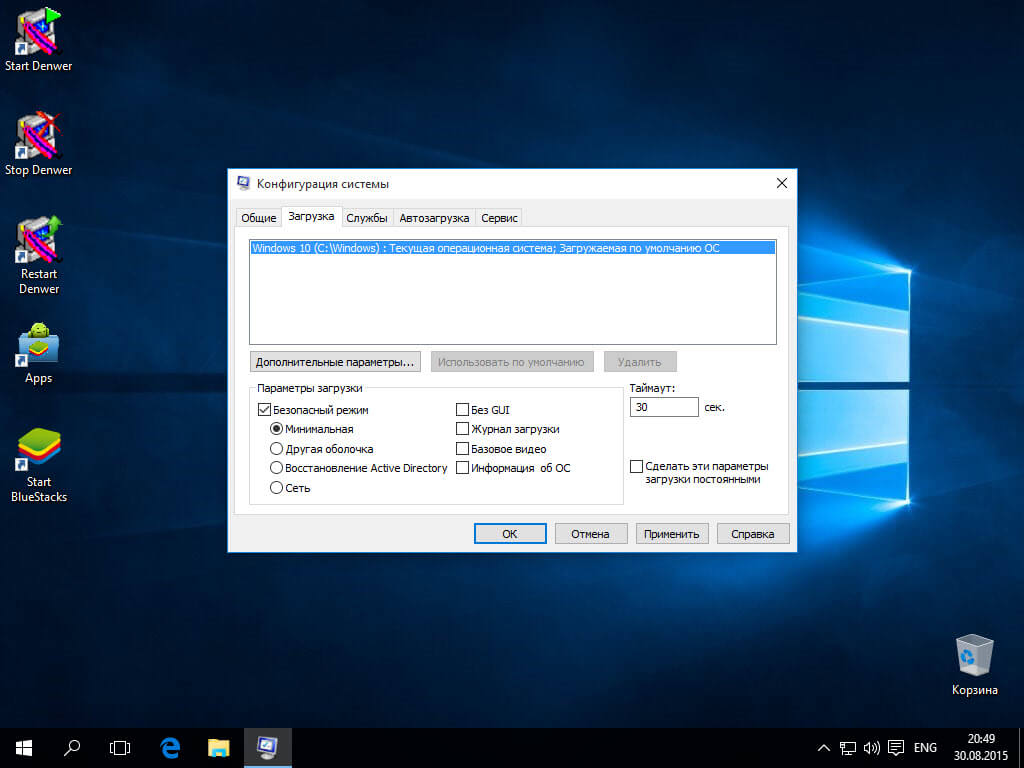Open the Windows Start menu
This screenshot has height=768, width=1024.
pyautogui.click(x=24, y=748)
